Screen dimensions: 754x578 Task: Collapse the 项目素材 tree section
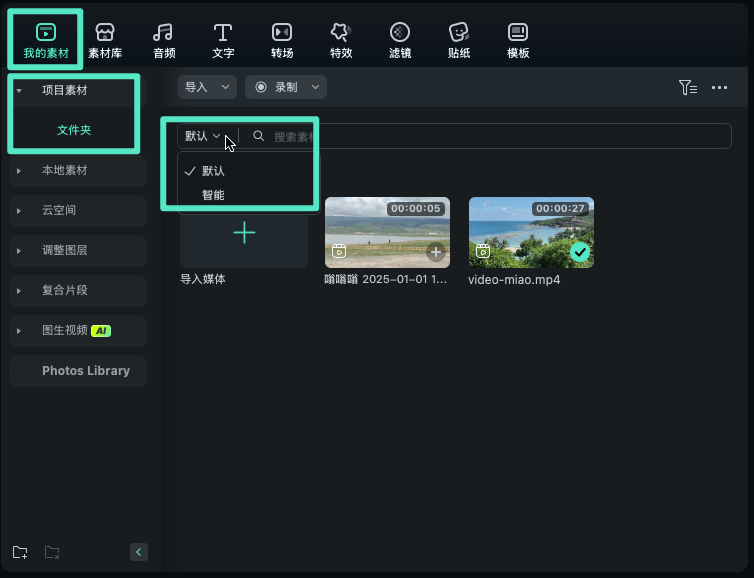pos(19,90)
